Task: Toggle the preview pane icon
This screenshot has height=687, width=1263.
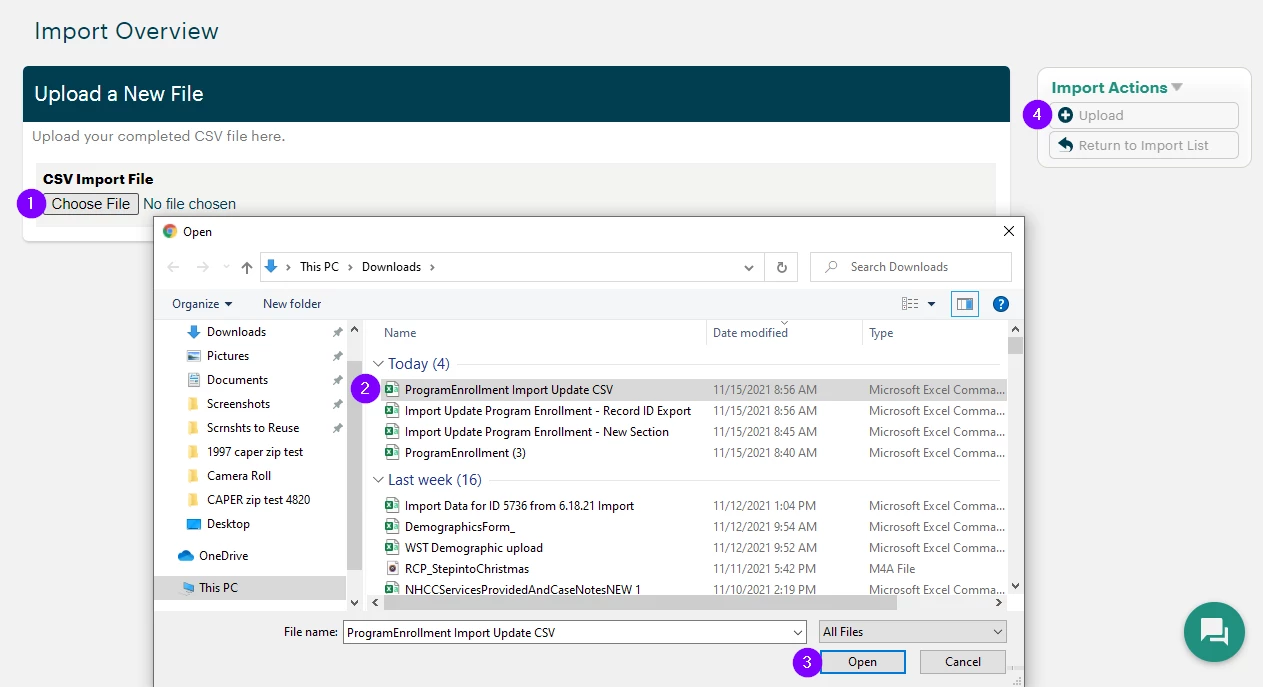Action: 965,304
